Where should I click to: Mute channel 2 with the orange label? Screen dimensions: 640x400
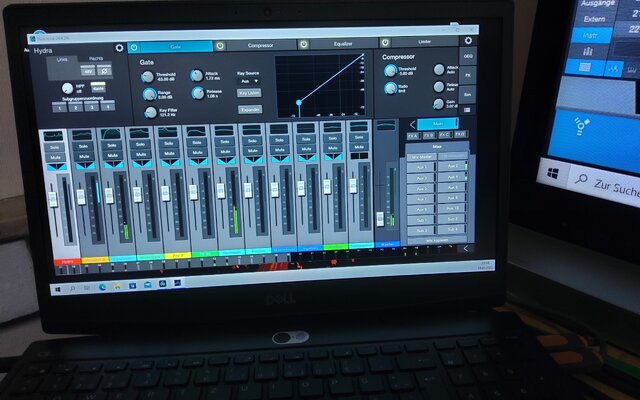[84, 156]
